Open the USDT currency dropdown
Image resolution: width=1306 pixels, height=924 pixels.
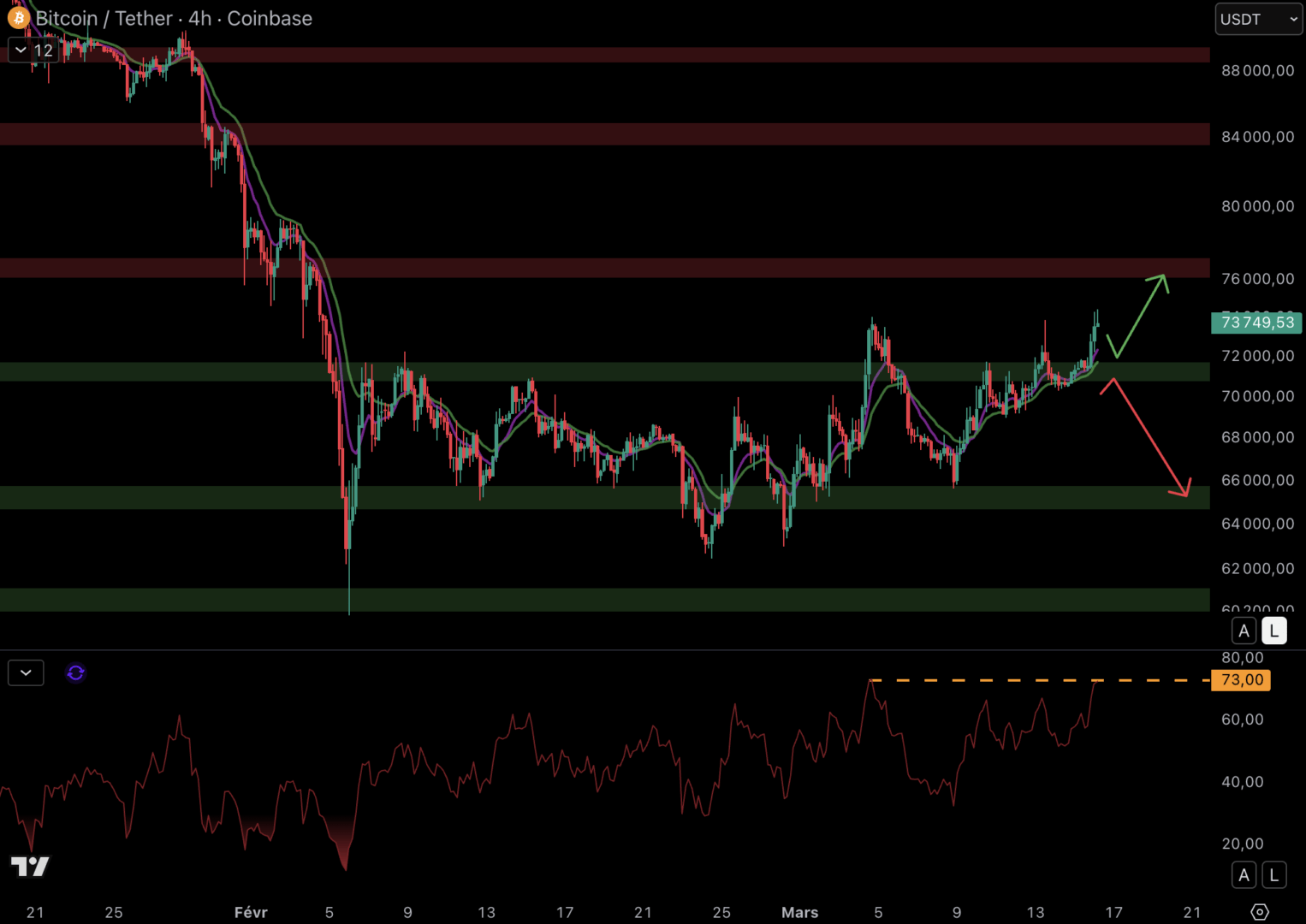pos(1258,19)
